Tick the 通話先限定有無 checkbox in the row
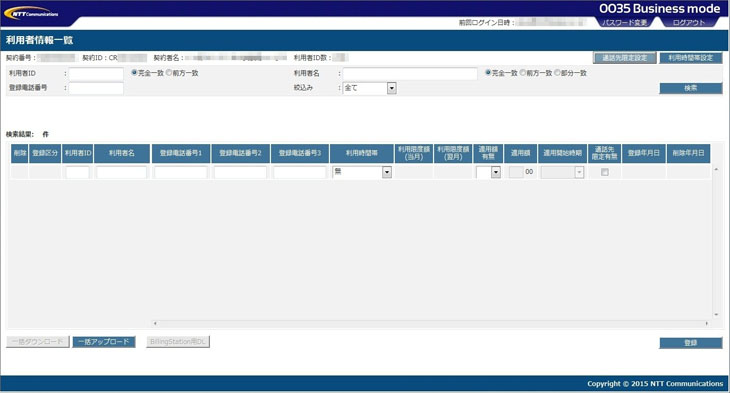730x393 pixels. click(x=604, y=172)
